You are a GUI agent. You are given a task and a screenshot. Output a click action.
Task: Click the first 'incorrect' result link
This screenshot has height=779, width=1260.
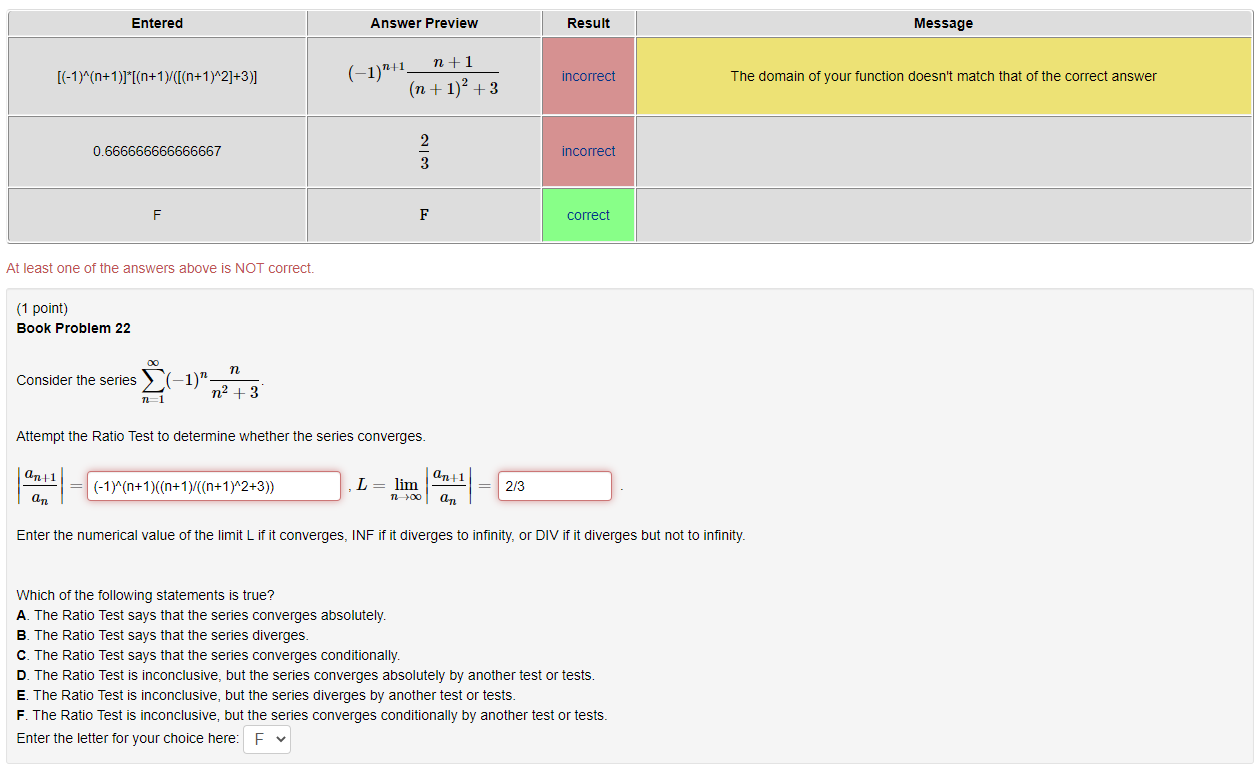588,75
